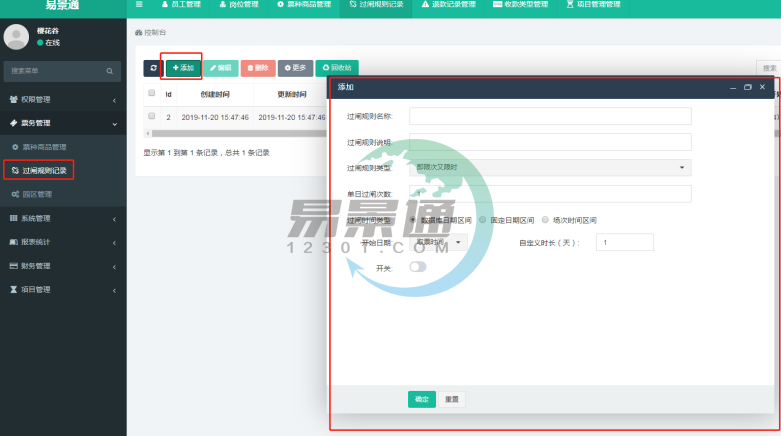Viewport: 781px width, 436px height.
Task: Click the 重置 reset button
Action: (452, 399)
